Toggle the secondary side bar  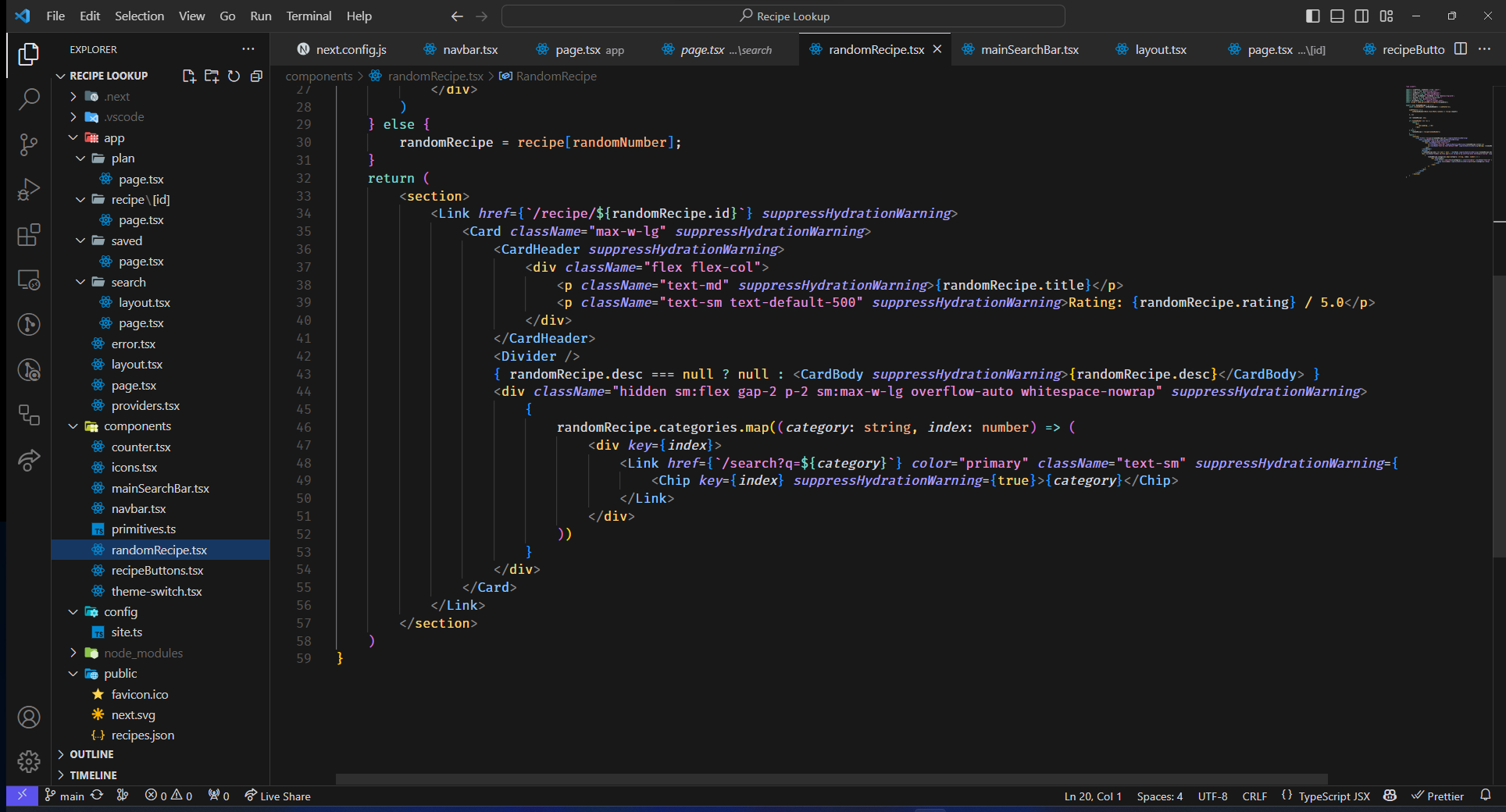point(1361,16)
